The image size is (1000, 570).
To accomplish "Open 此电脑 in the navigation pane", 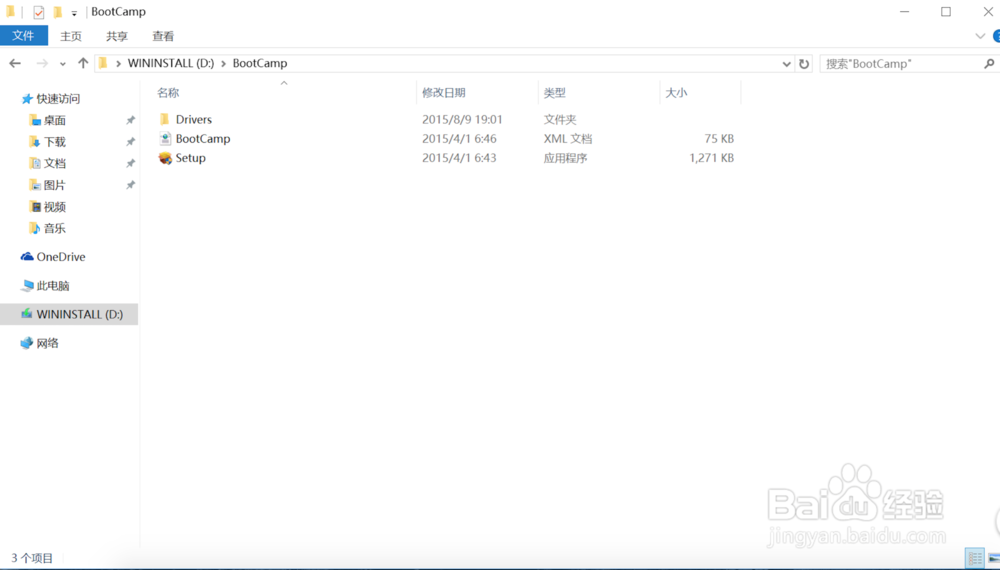I will (53, 286).
